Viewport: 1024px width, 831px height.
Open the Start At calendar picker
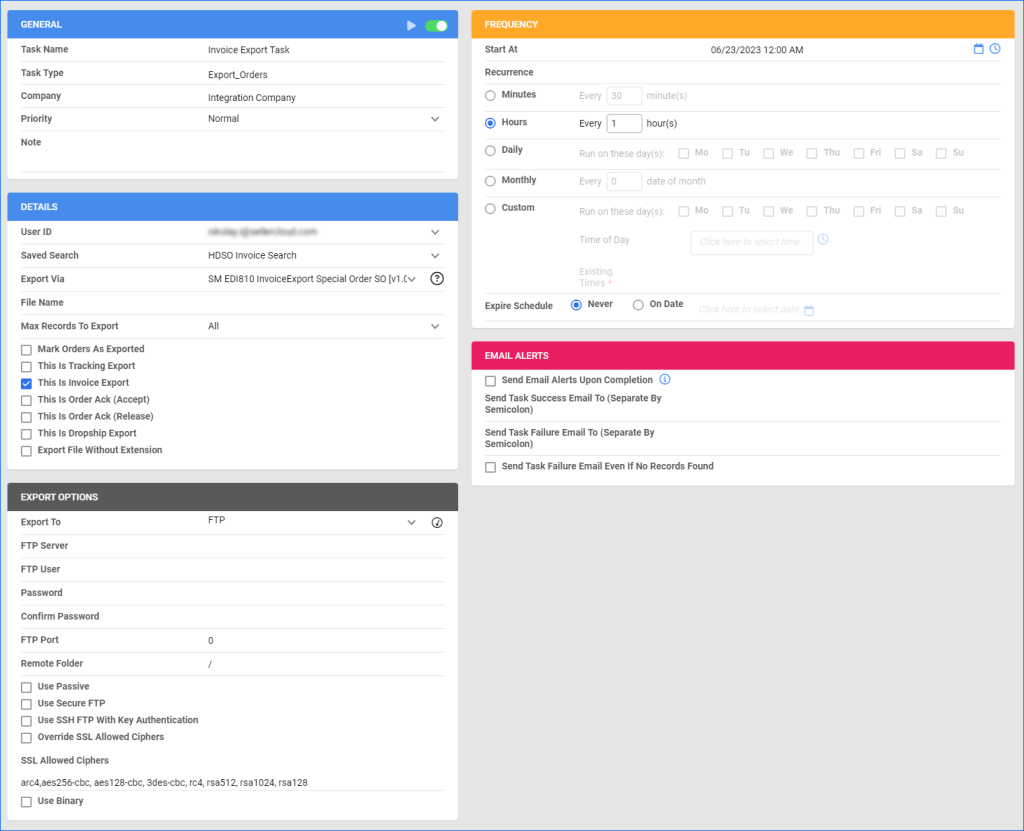tap(979, 48)
